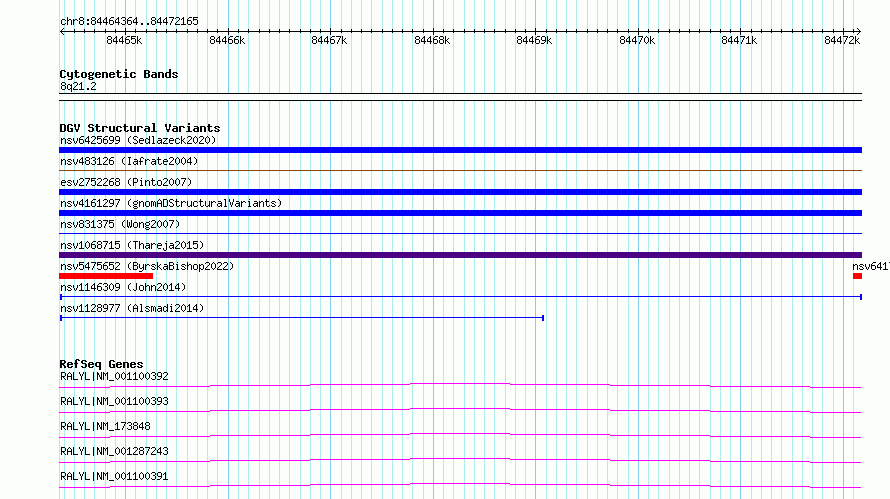Open the DGV Structural Variants track title
This screenshot has width=890, height=499.
tap(140, 128)
